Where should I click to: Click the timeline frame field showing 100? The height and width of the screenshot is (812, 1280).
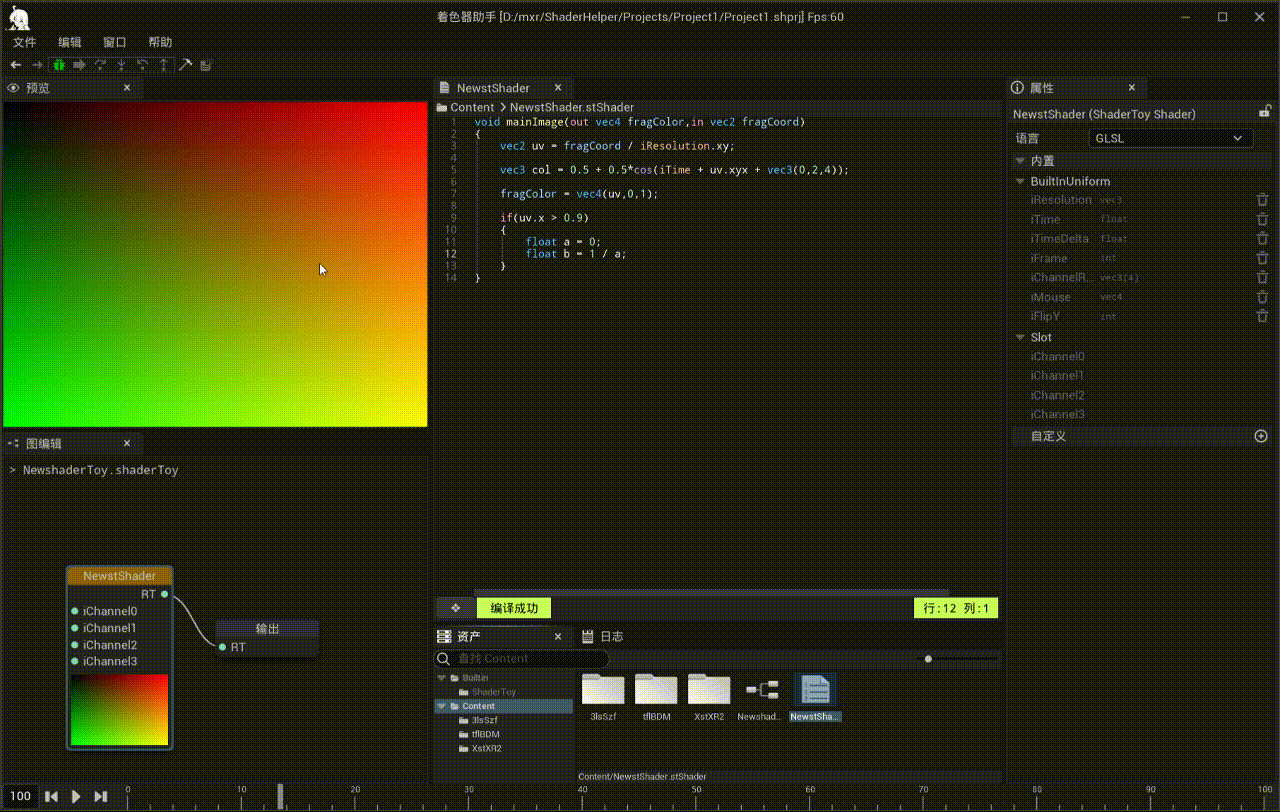pyautogui.click(x=20, y=796)
